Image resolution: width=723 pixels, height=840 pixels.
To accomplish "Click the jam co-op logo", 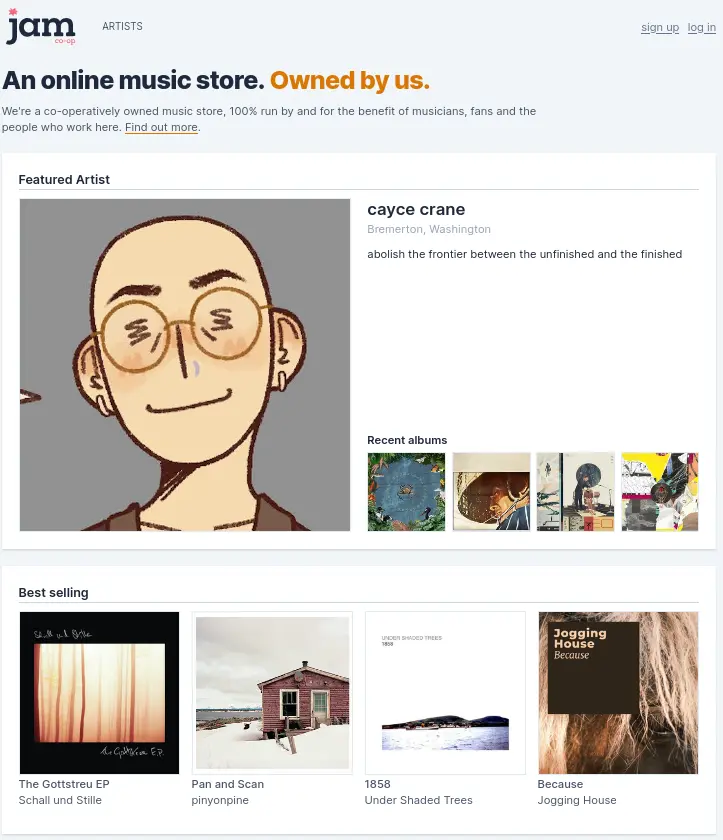I will pos(40,28).
